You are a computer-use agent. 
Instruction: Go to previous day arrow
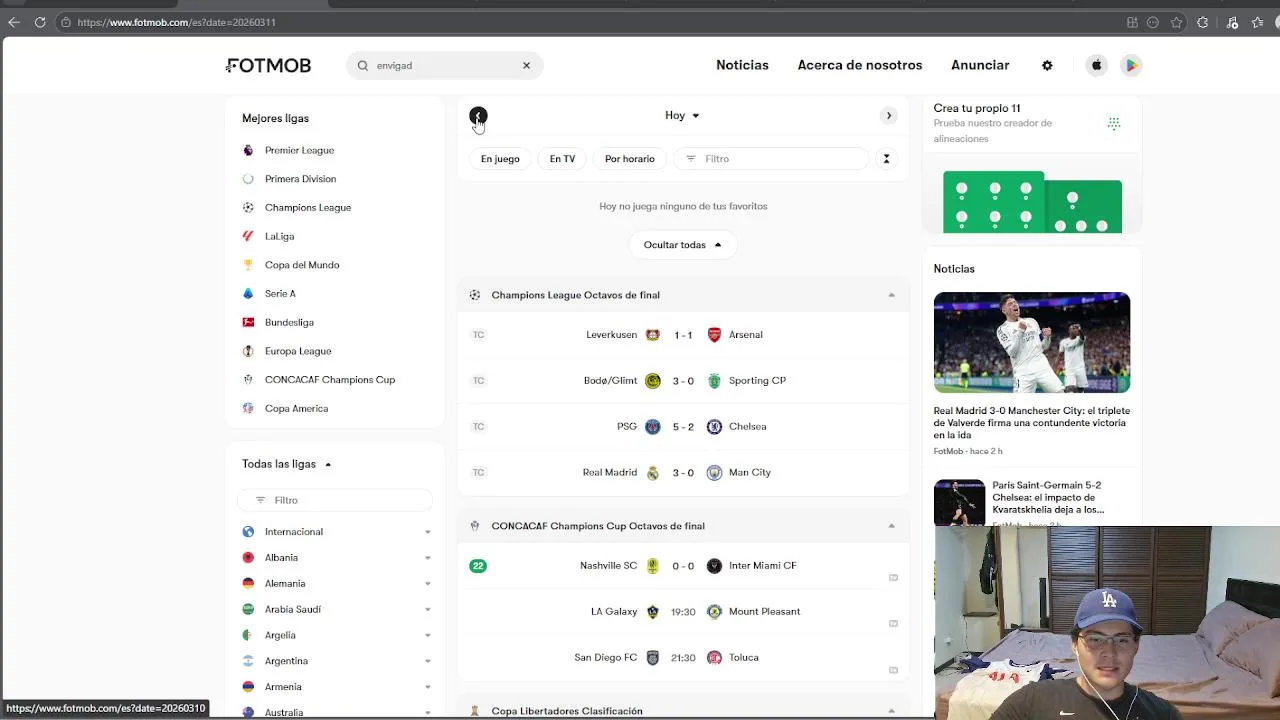click(x=478, y=116)
